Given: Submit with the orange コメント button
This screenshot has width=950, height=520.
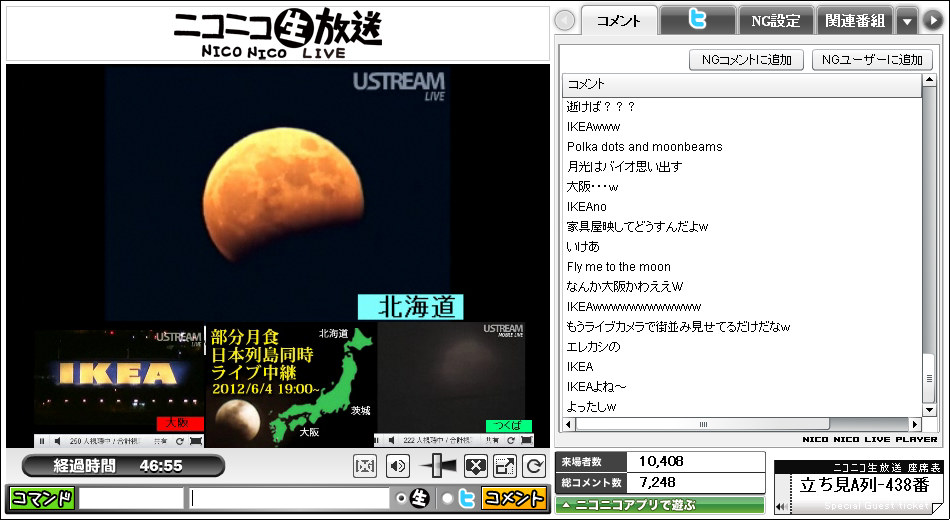Looking at the screenshot, I should [514, 498].
